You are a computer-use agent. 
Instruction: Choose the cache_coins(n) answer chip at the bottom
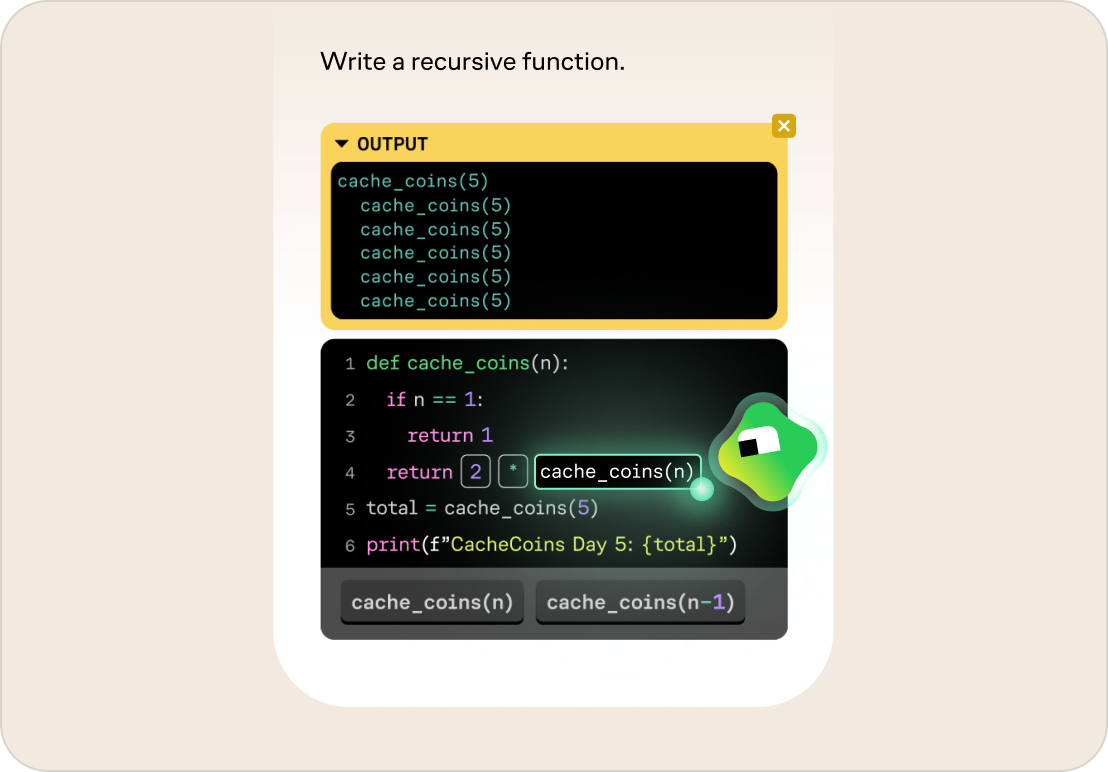(432, 602)
